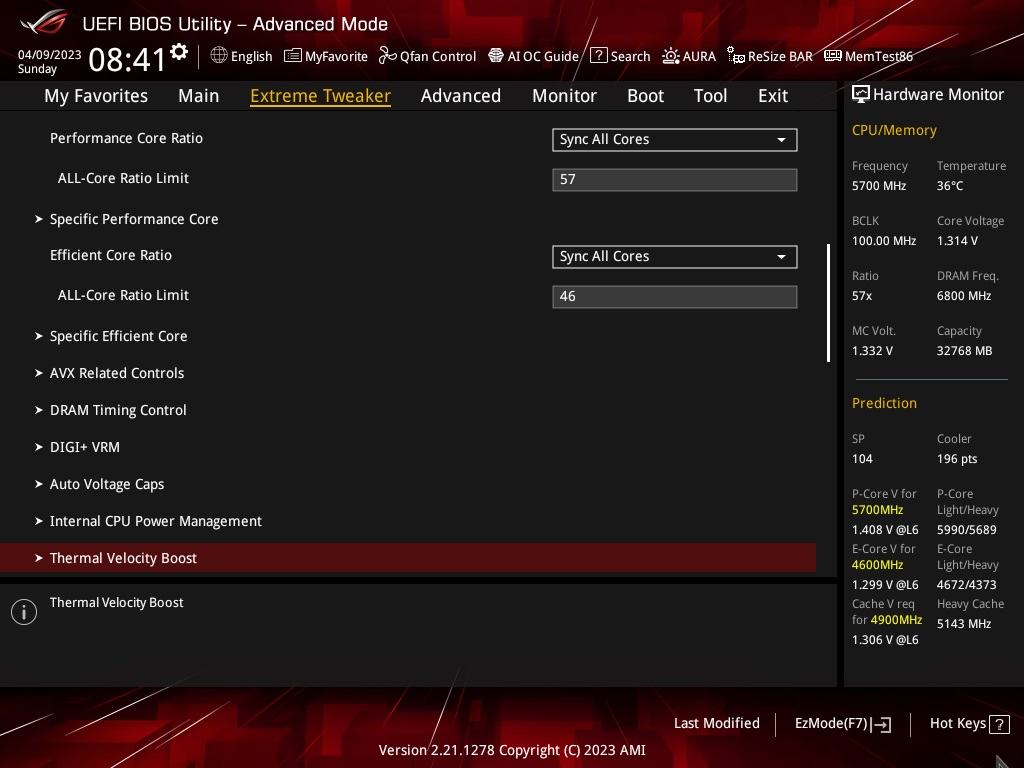Click date 04/09/2023

click(x=50, y=55)
